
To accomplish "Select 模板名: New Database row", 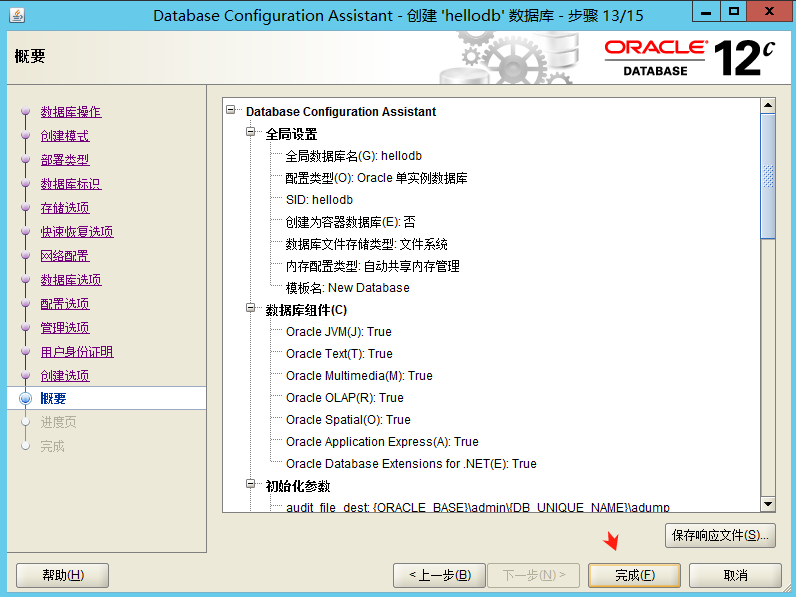I will (348, 288).
